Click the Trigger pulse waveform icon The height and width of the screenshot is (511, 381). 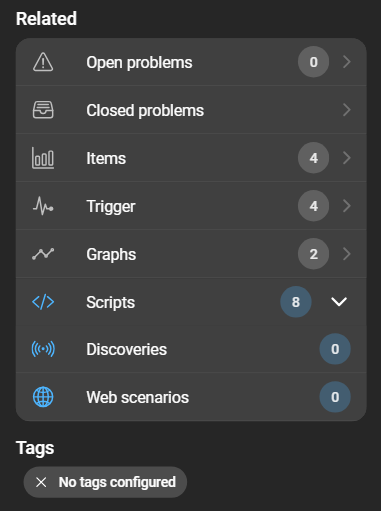coord(43,206)
